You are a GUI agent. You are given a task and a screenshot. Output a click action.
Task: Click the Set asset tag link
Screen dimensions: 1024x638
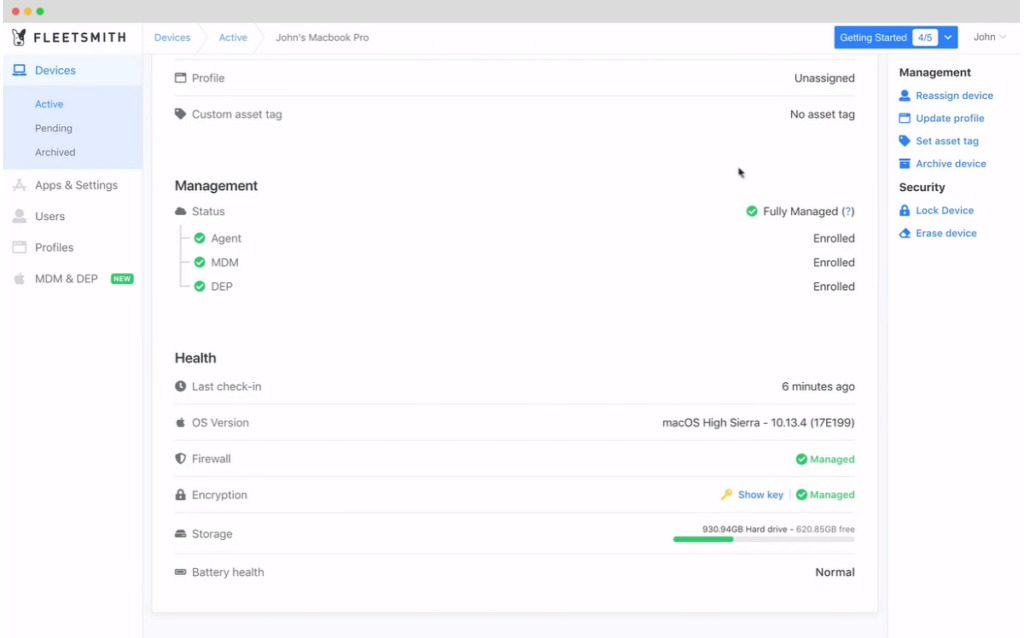click(x=947, y=140)
